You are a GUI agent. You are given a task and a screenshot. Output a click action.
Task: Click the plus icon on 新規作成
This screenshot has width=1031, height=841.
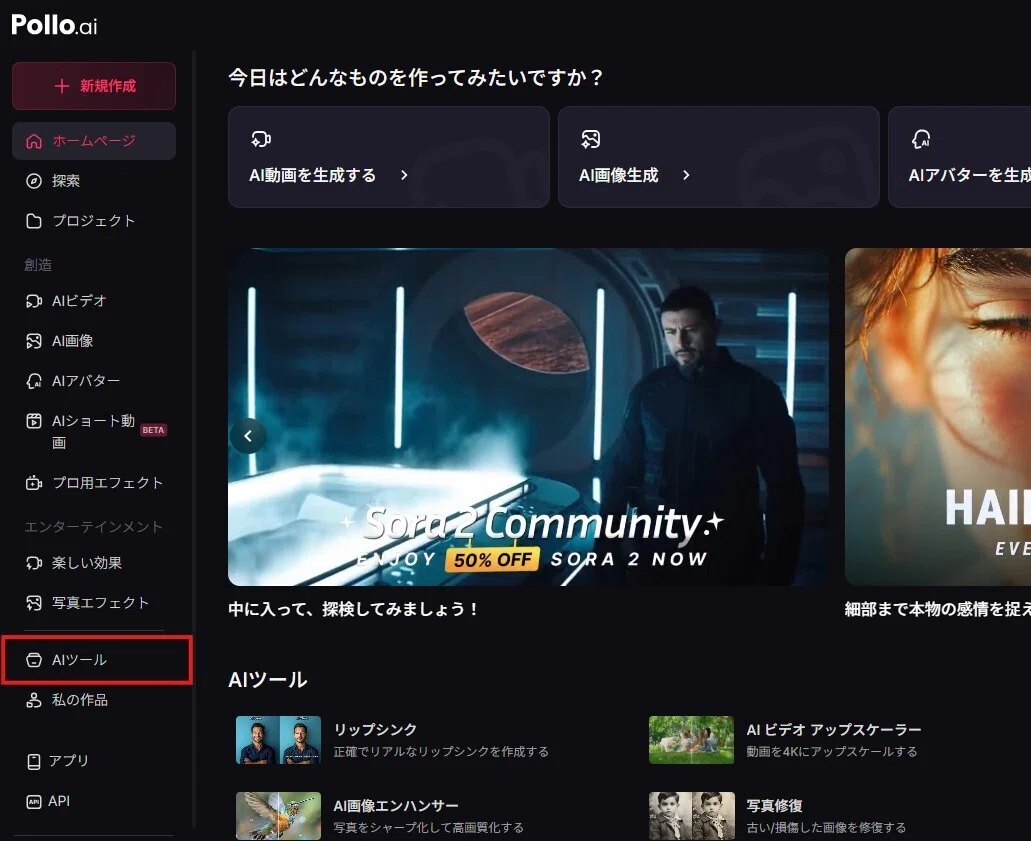62,86
